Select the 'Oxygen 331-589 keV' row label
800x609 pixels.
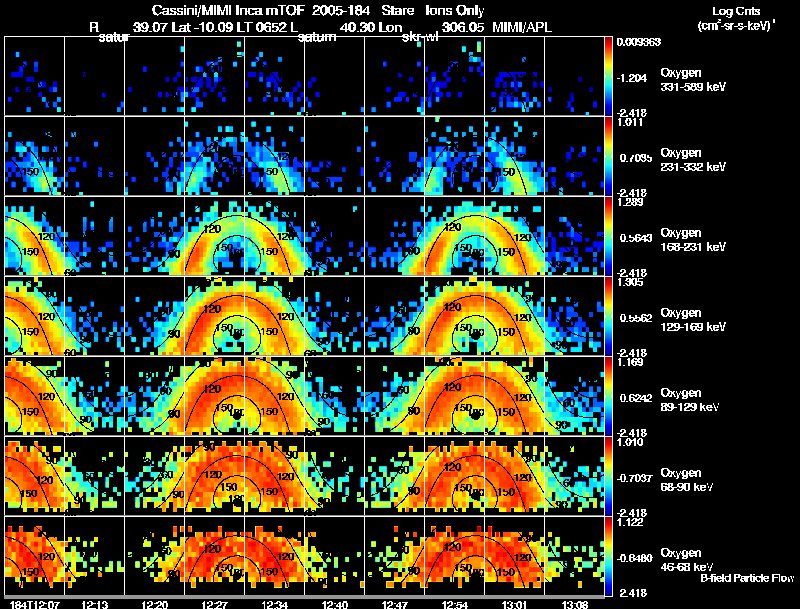(693, 80)
